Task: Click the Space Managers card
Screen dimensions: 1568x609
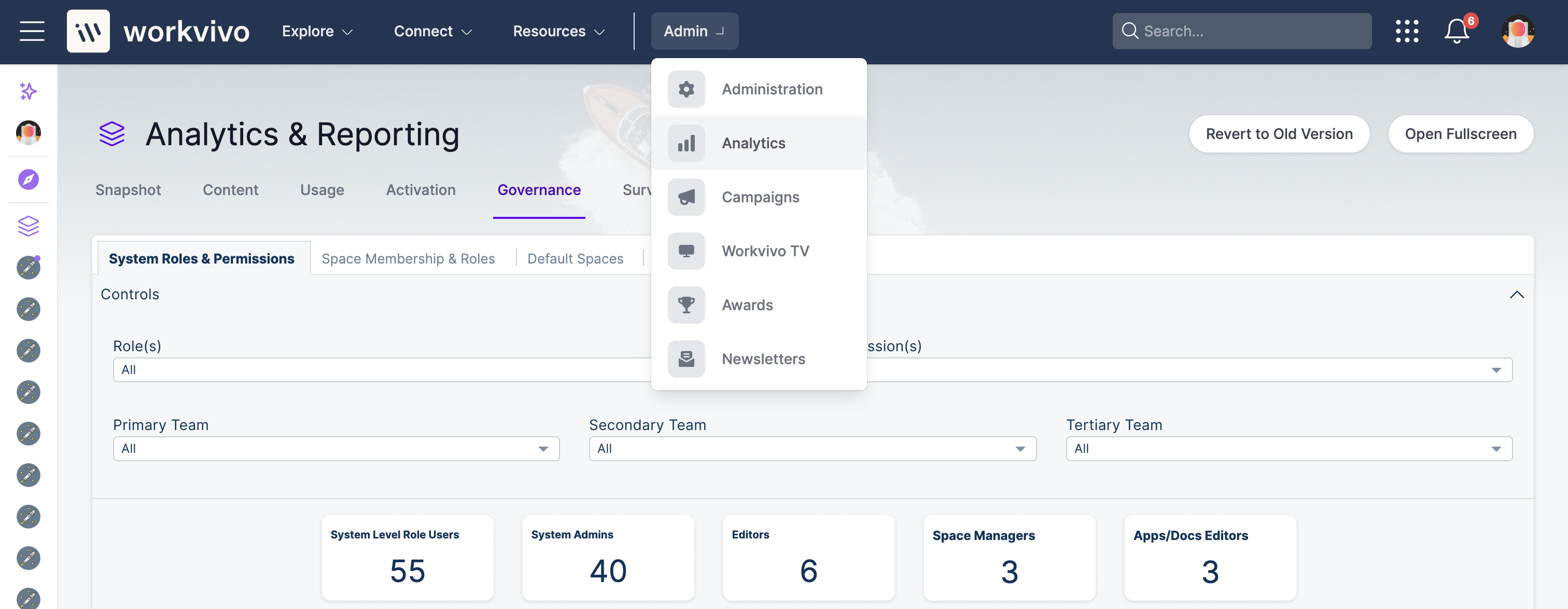Action: pos(1009,557)
